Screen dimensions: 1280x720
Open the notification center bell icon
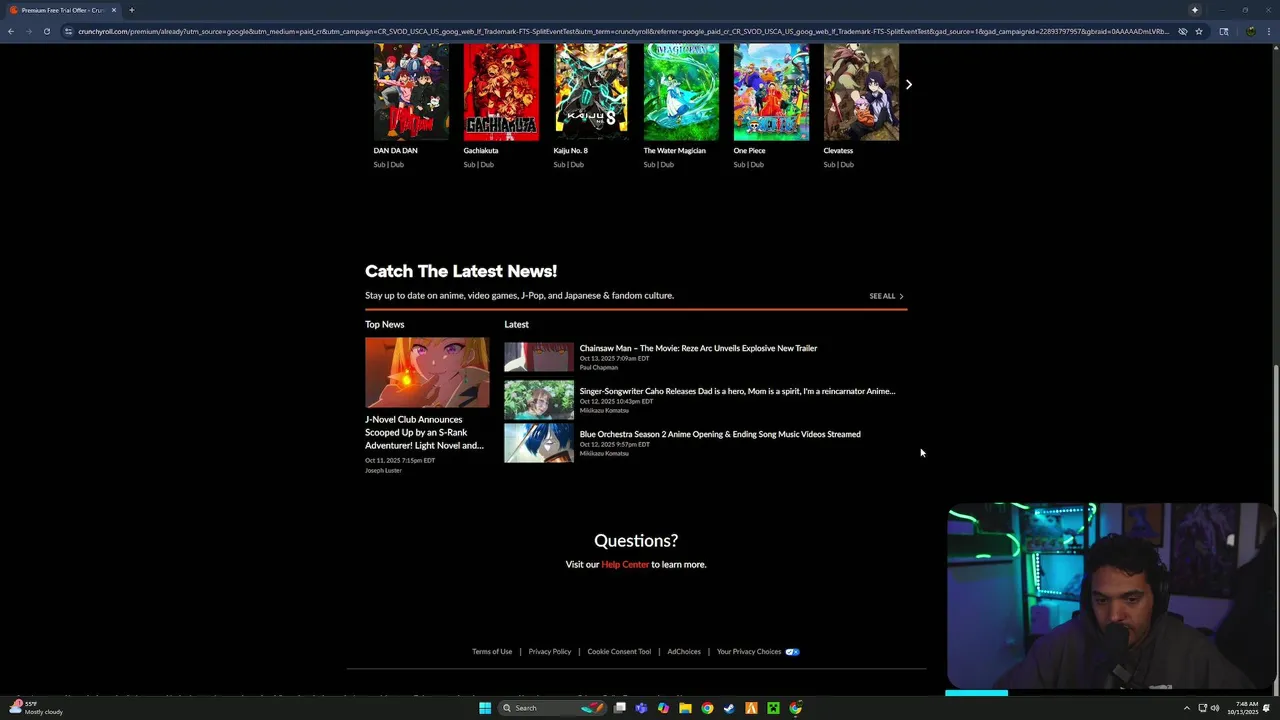1266,708
